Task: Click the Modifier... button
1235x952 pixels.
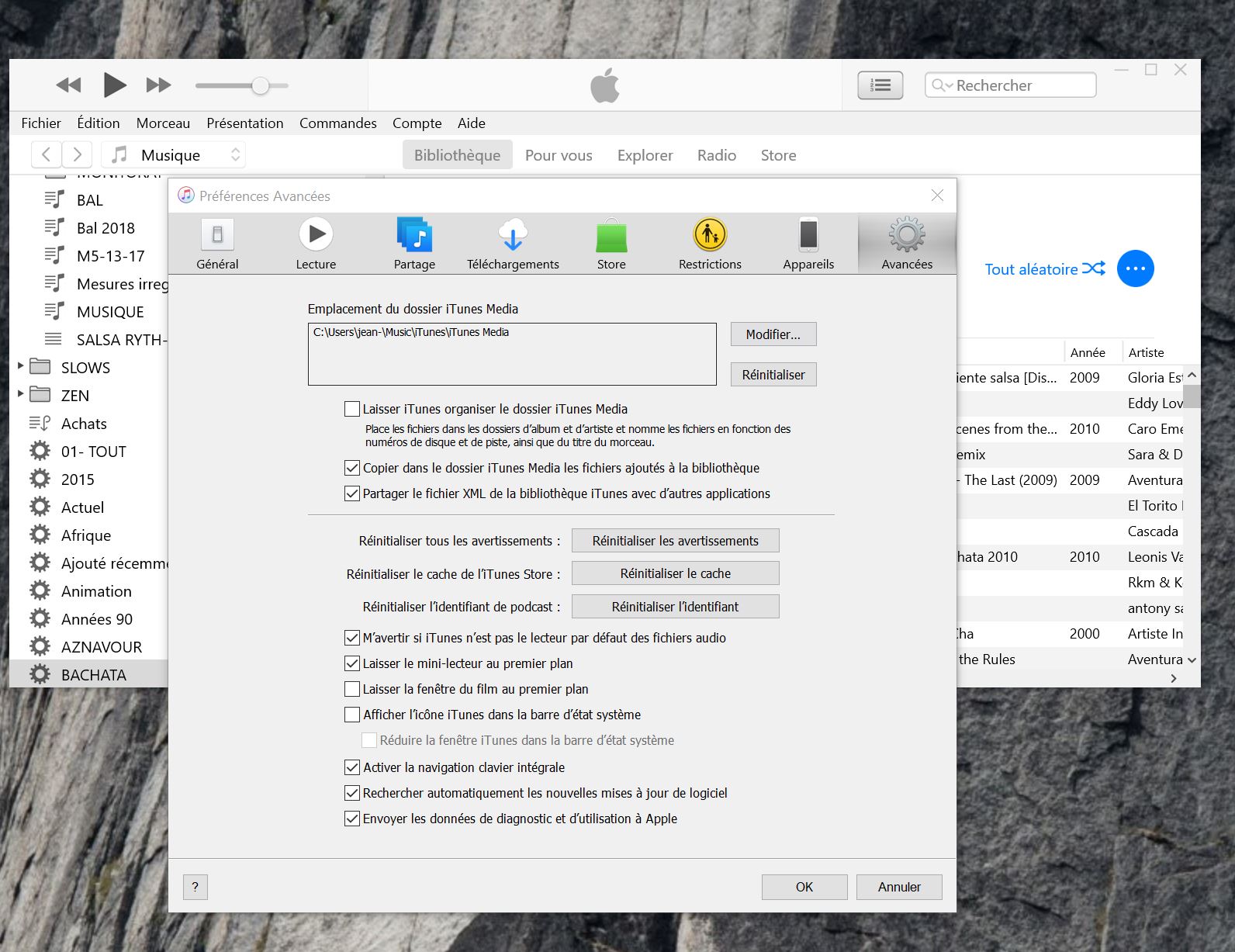Action: point(773,334)
